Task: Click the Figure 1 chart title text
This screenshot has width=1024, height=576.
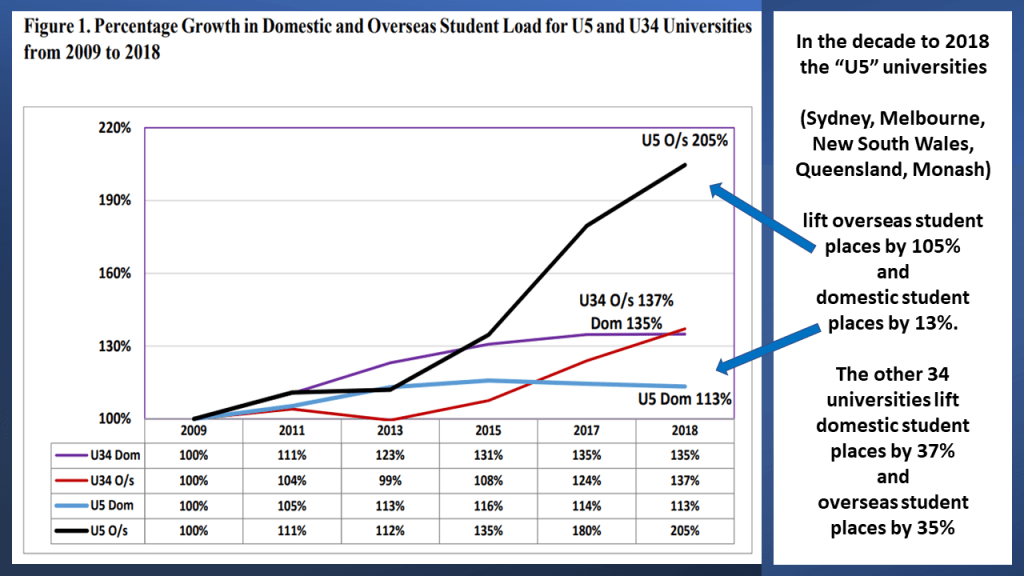Action: [387, 38]
